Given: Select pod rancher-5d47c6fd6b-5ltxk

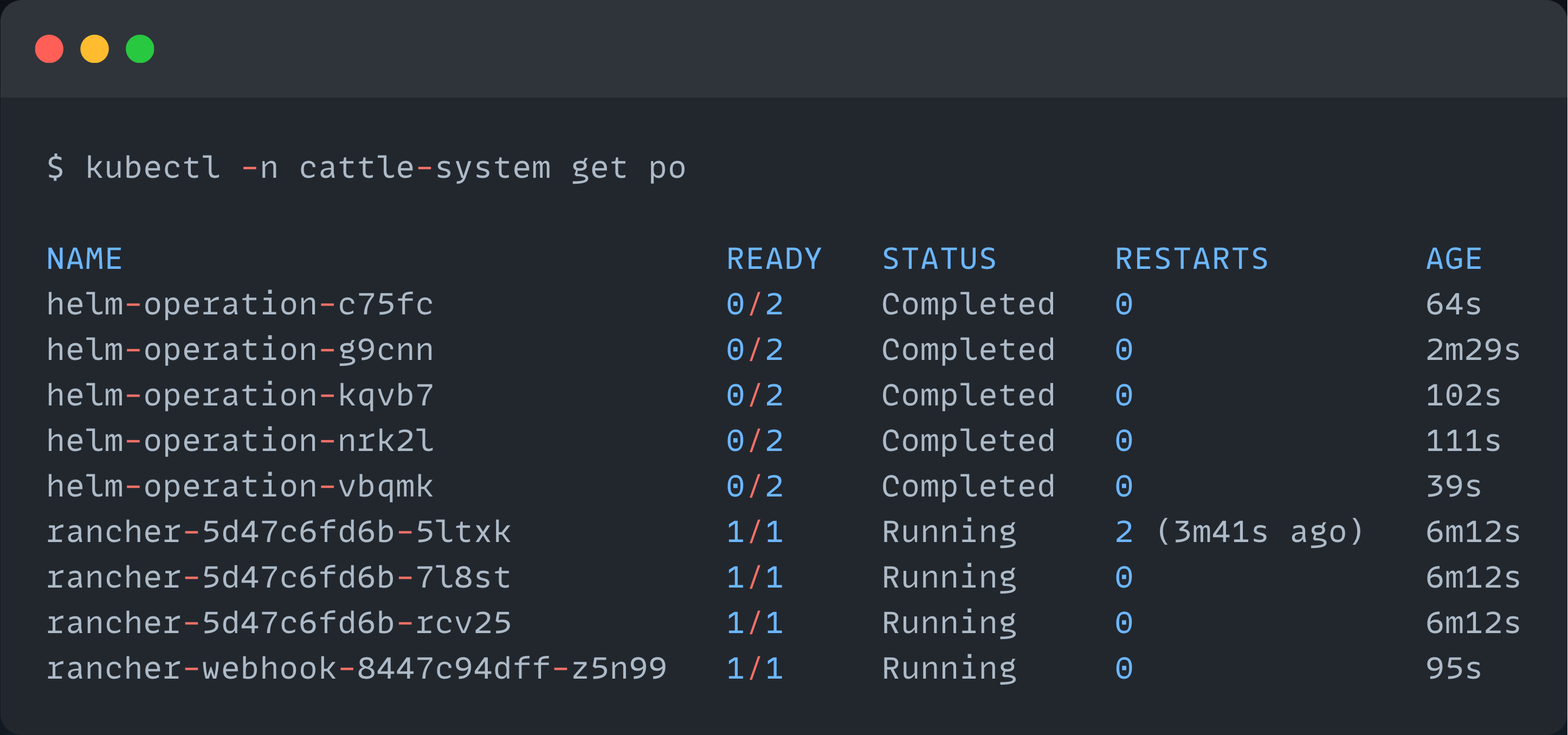Looking at the screenshot, I should (279, 531).
